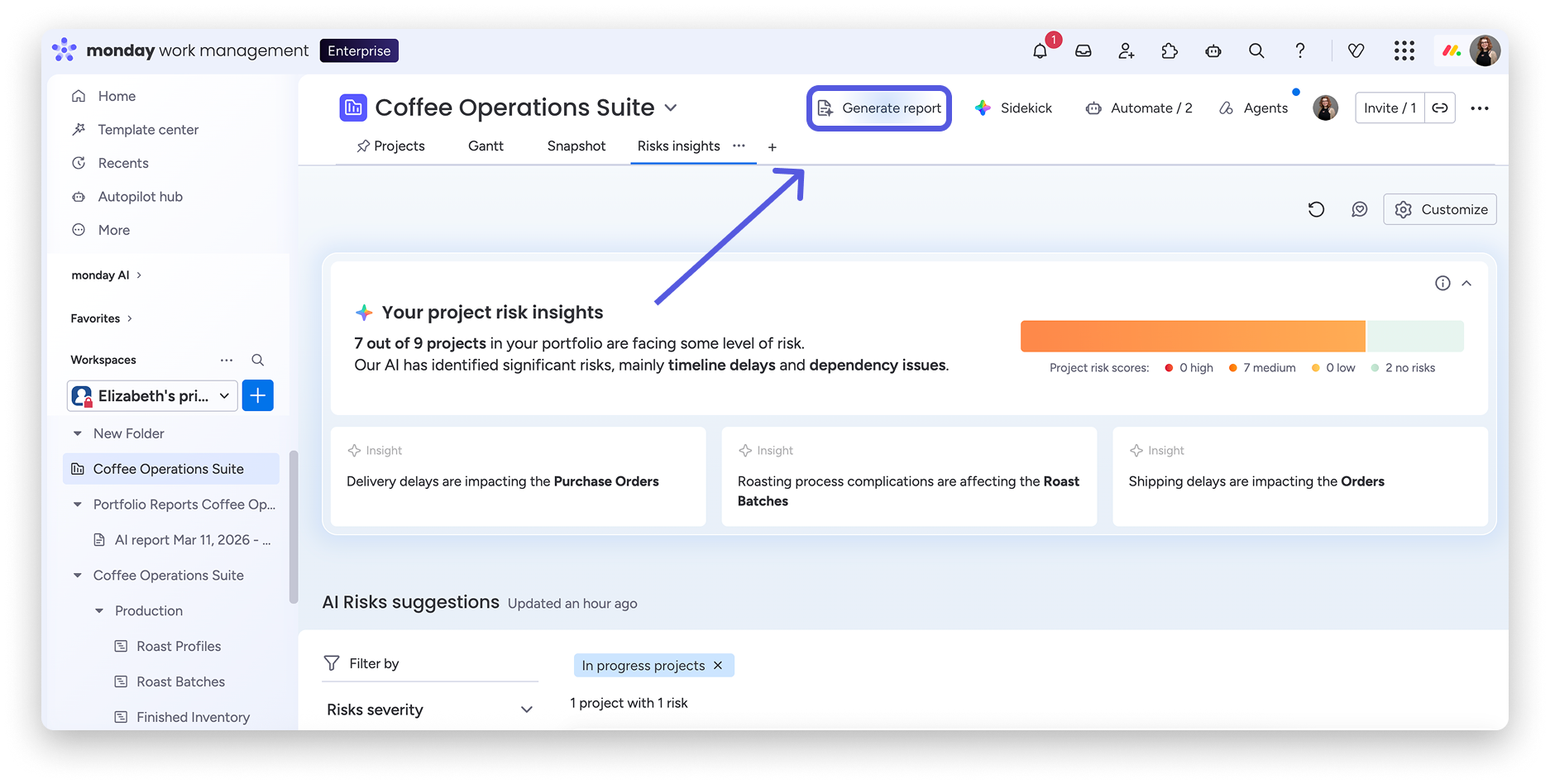
Task: Expand the monday AI section
Action: [x=107, y=275]
